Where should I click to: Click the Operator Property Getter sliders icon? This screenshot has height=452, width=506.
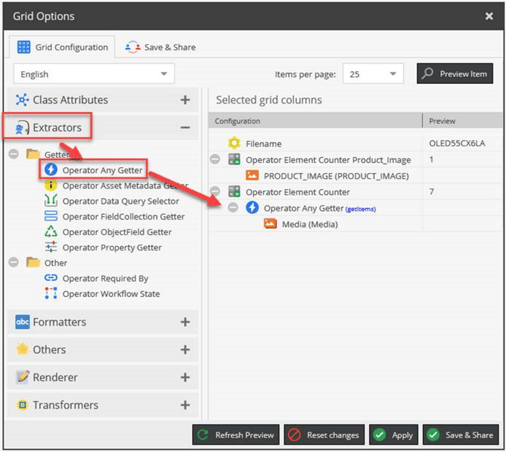(x=51, y=247)
